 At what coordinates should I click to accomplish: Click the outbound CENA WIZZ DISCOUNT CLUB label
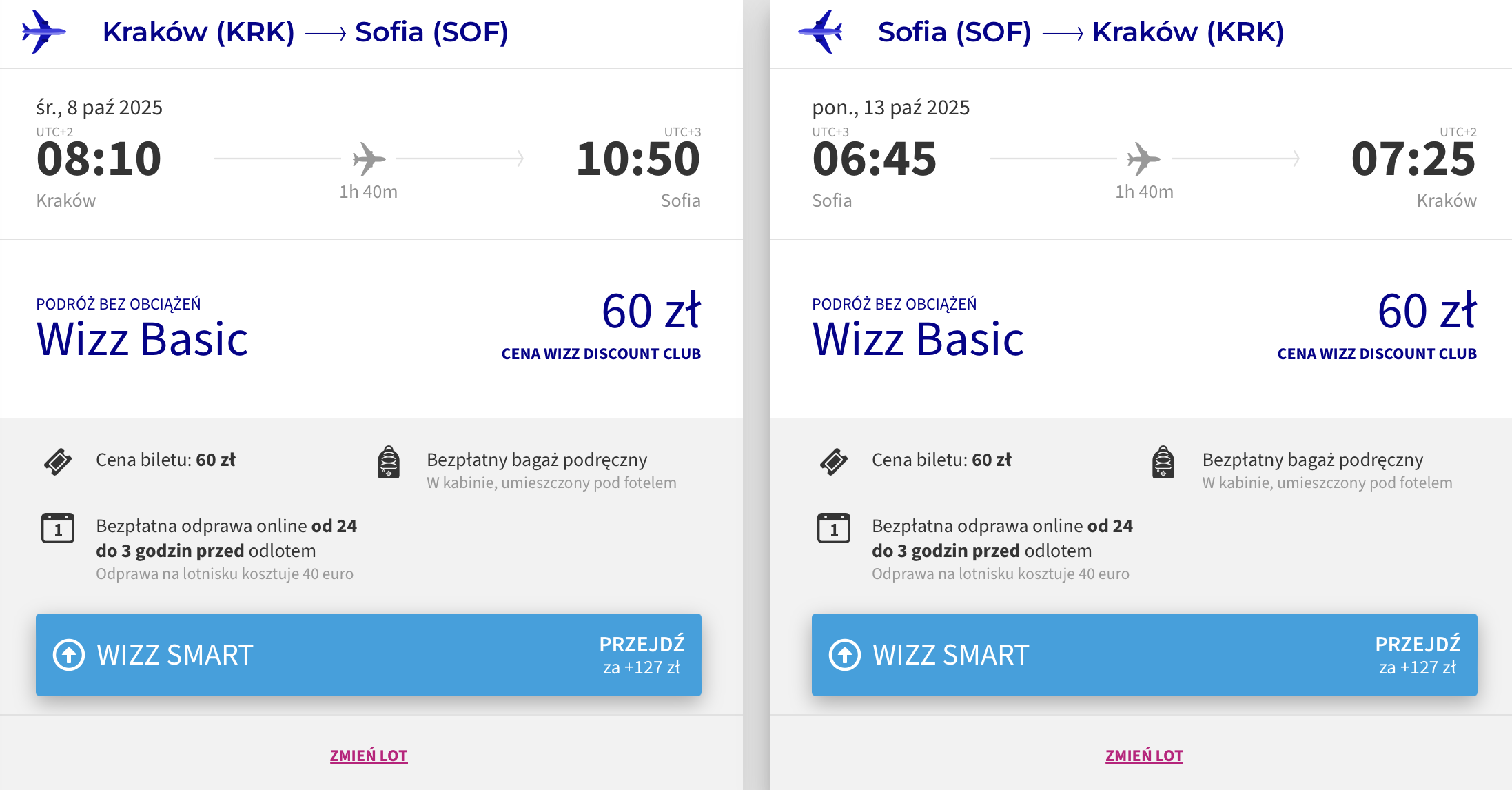[601, 354]
